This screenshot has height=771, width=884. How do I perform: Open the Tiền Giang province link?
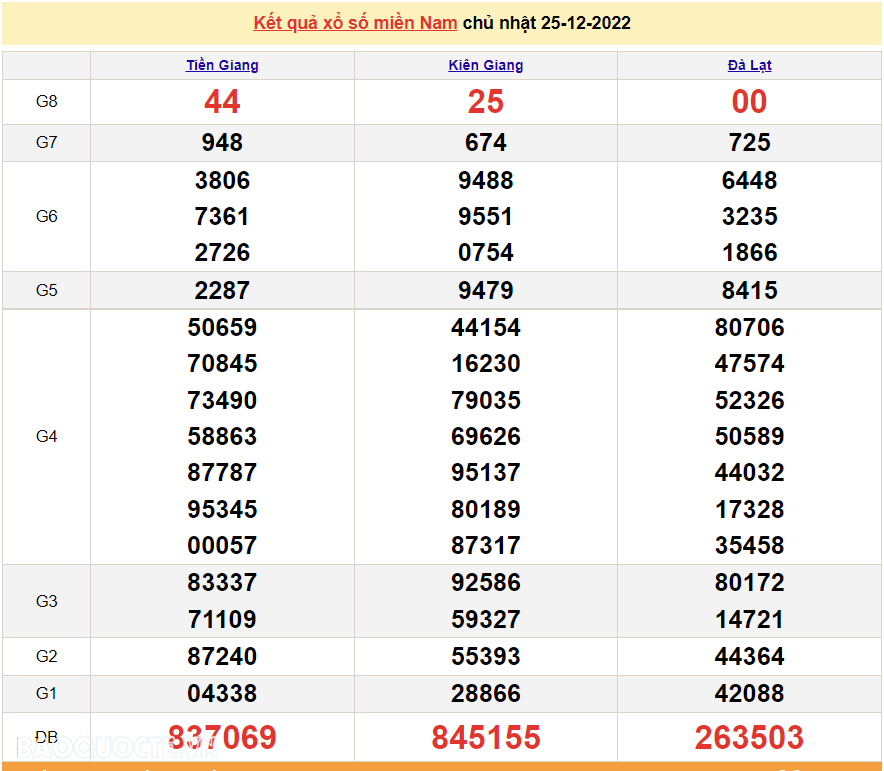click(x=222, y=65)
